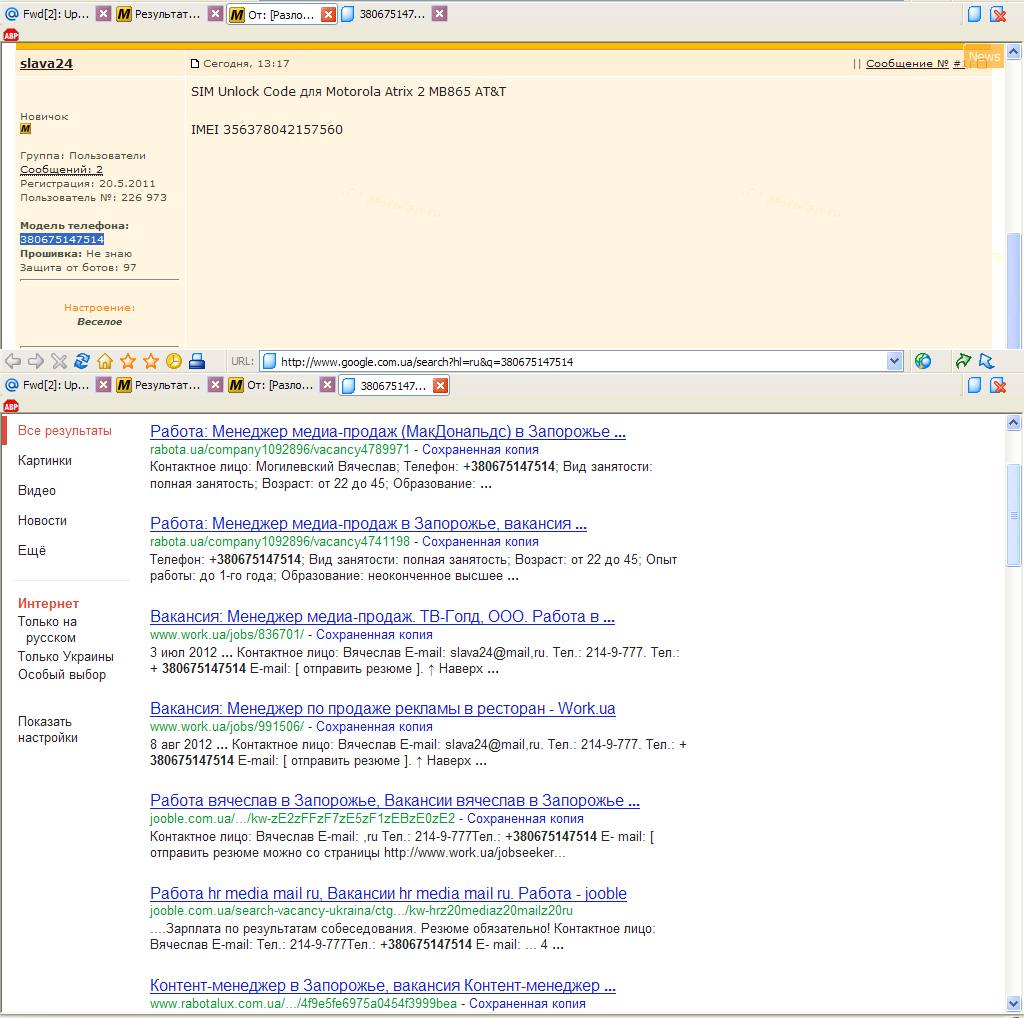Expand Показать настройки options
Viewport: 1024px width, 1018px height.
point(48,729)
